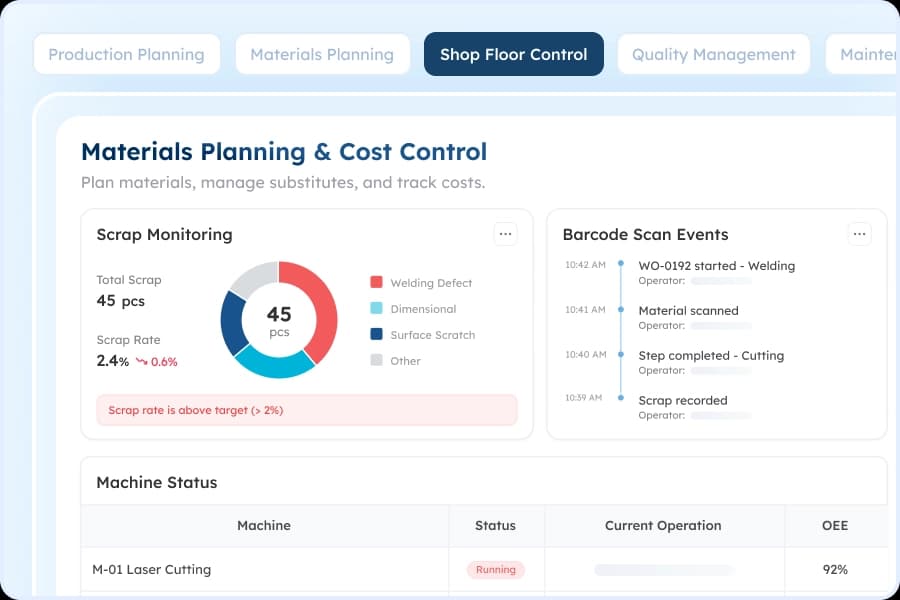
Task: Click the 'Dimensional' legend label
Action: click(x=423, y=309)
